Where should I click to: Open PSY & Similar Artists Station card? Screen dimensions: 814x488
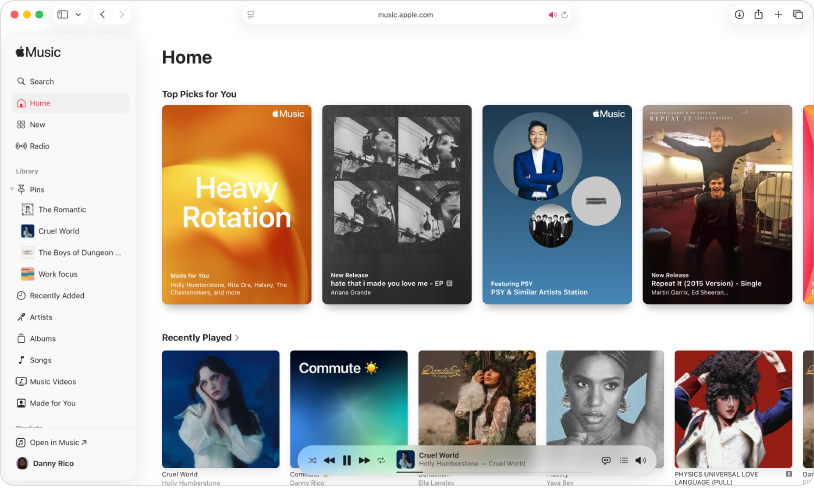(x=557, y=205)
